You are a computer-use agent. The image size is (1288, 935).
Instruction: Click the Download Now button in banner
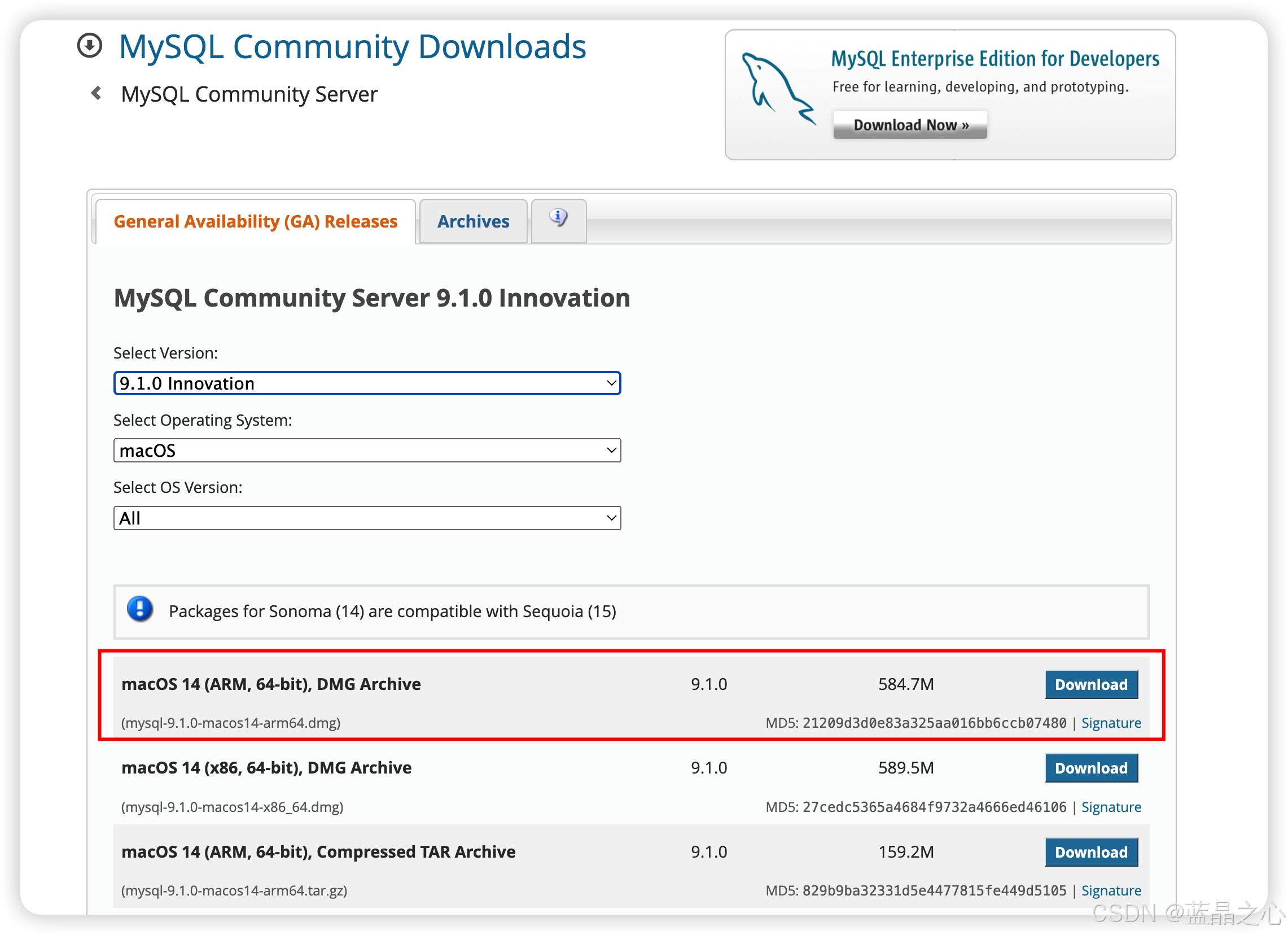(x=910, y=125)
